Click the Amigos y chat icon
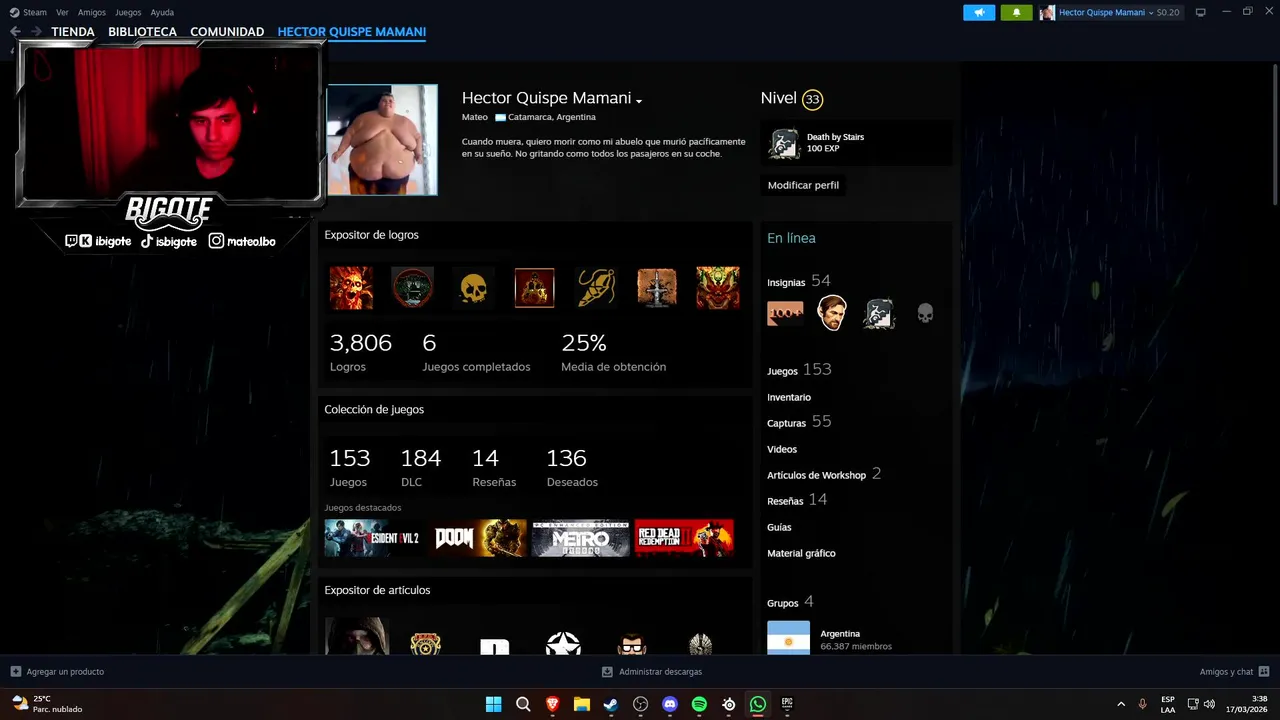 point(1264,672)
